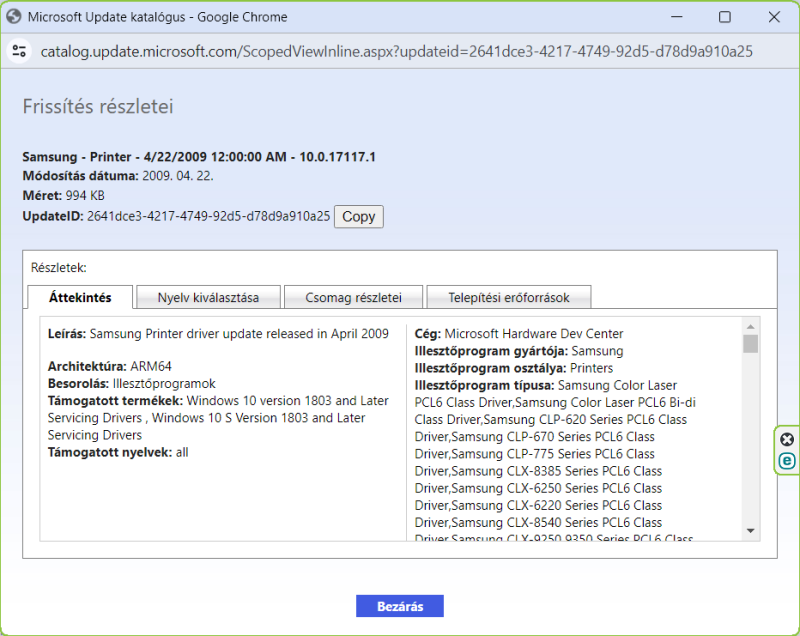Click the 'Méret: 994 KB' line

coord(63,195)
